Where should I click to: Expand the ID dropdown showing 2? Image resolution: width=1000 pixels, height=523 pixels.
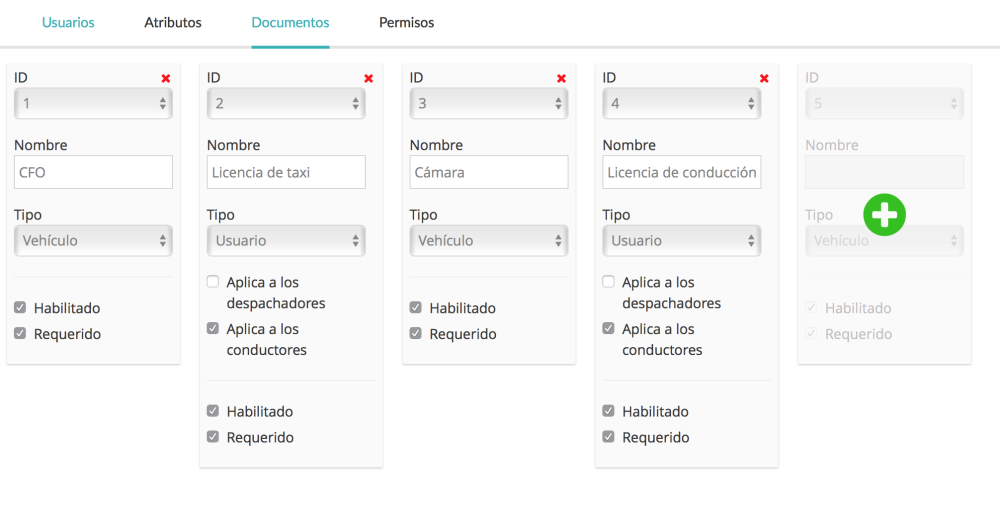click(286, 103)
